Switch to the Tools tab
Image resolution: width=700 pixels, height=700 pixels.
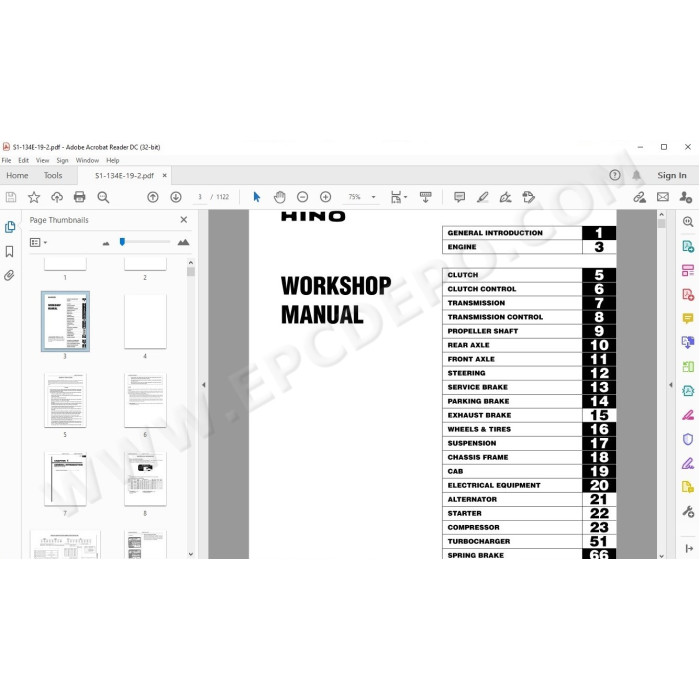coord(53,175)
